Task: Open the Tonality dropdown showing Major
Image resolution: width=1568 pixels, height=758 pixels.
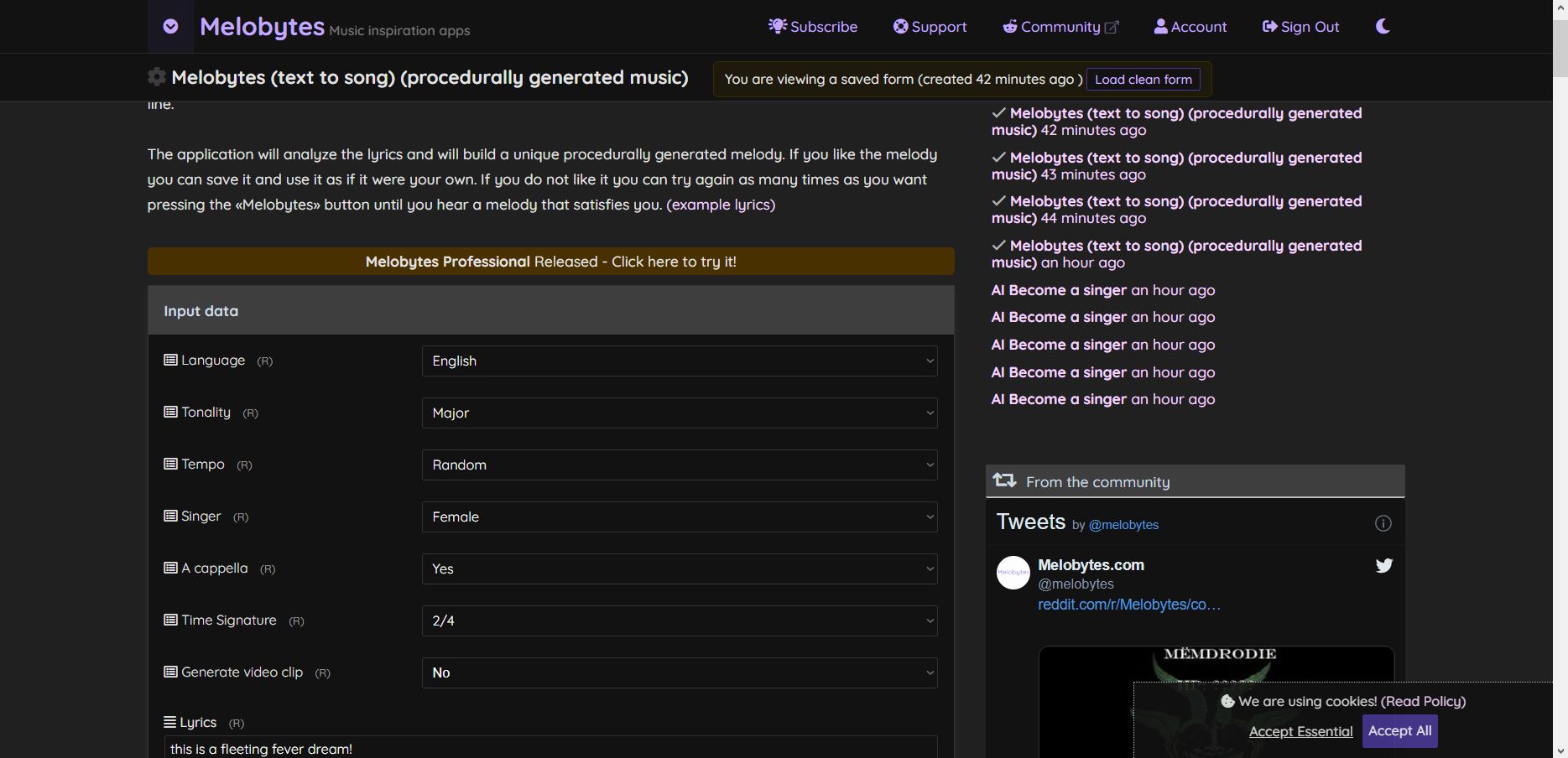Action: tap(679, 413)
